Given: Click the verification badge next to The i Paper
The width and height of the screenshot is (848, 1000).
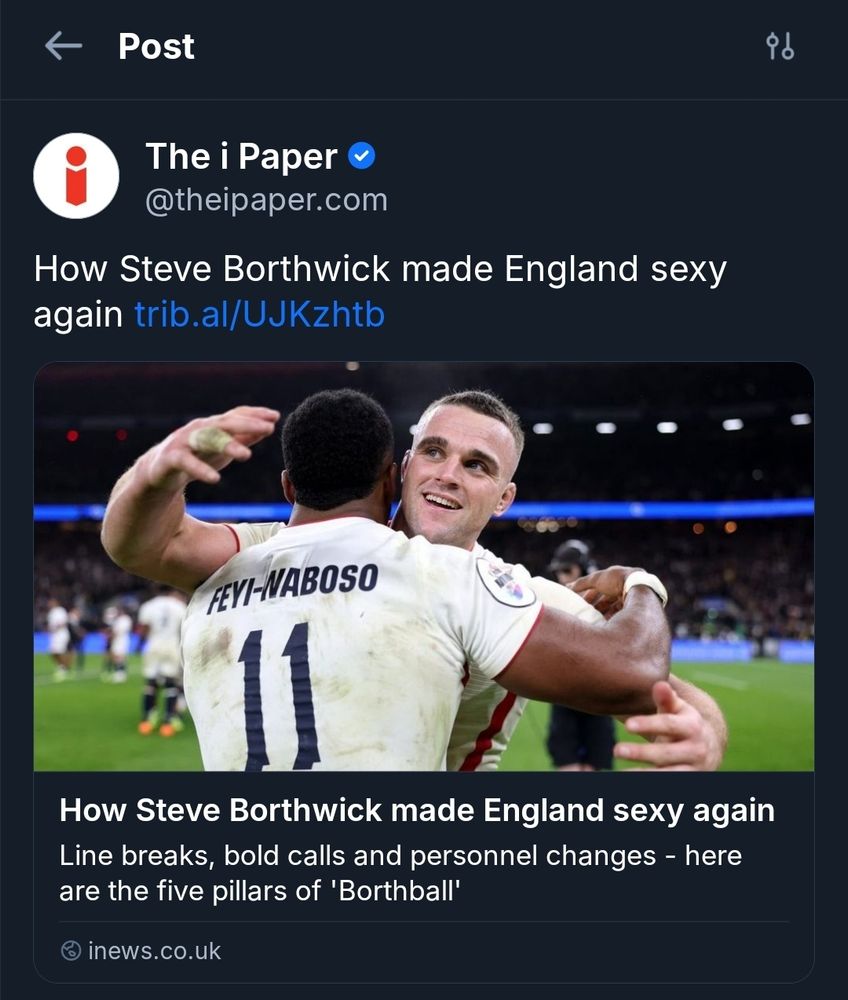Looking at the screenshot, I should [x=363, y=154].
